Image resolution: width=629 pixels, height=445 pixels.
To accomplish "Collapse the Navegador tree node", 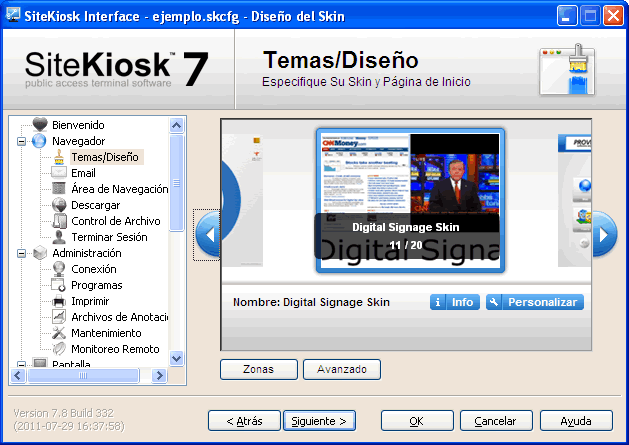I will point(21,141).
